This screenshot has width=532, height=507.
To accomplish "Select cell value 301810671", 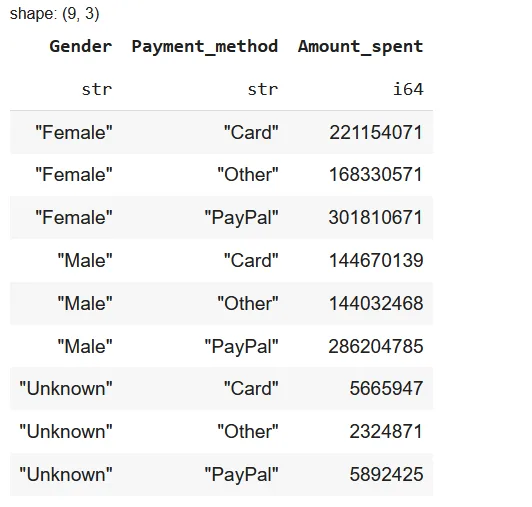I will click(x=376, y=218).
